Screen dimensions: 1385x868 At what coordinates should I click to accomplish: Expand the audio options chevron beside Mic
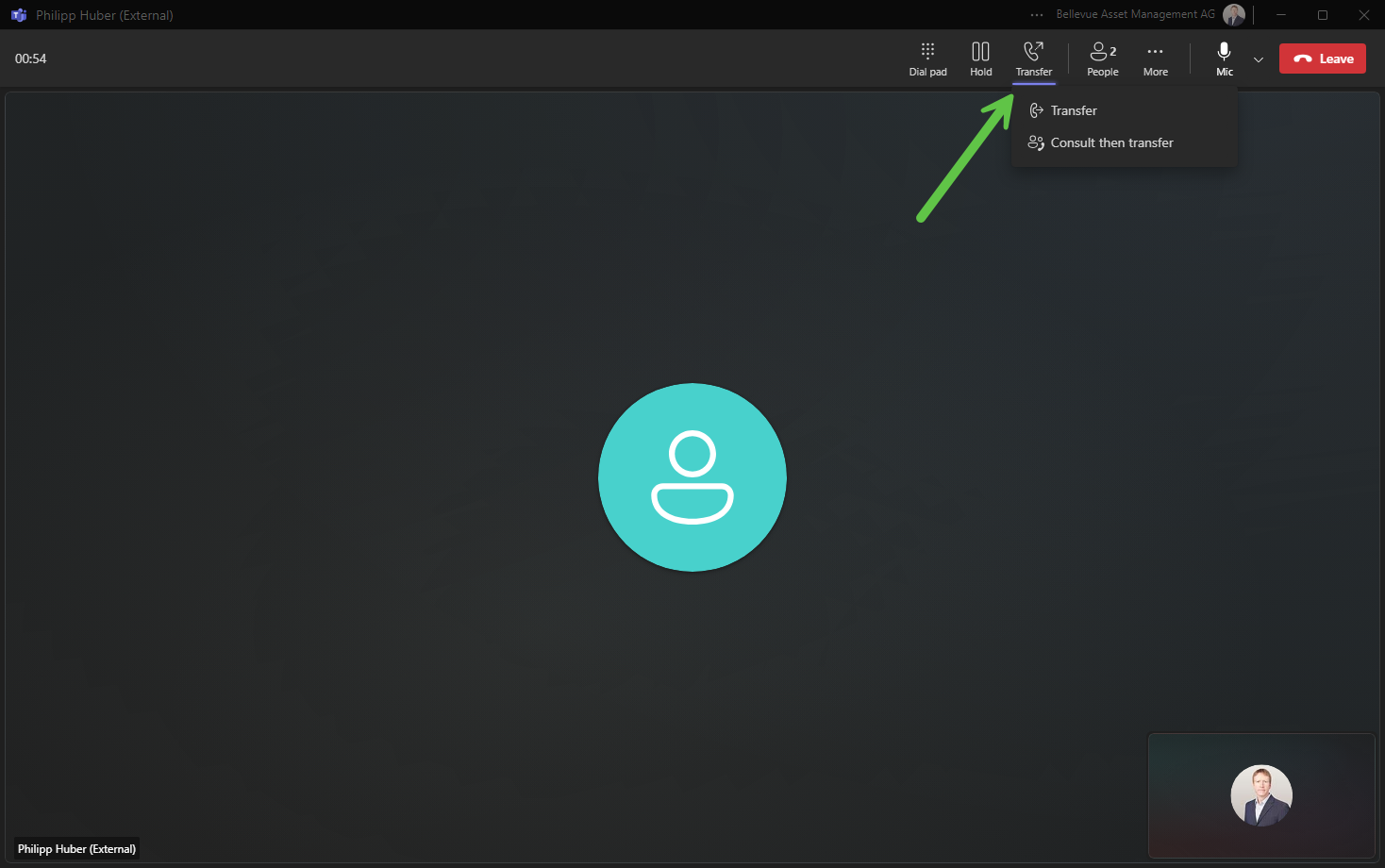point(1258,59)
